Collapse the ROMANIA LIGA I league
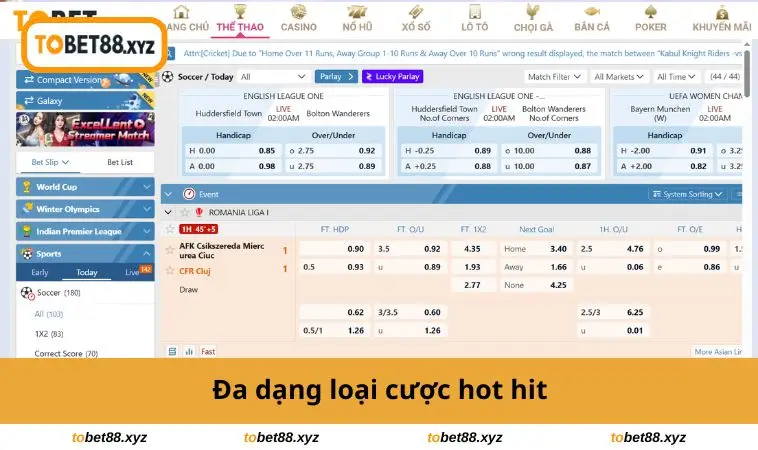Image resolution: width=758 pixels, height=450 pixels. [168, 212]
